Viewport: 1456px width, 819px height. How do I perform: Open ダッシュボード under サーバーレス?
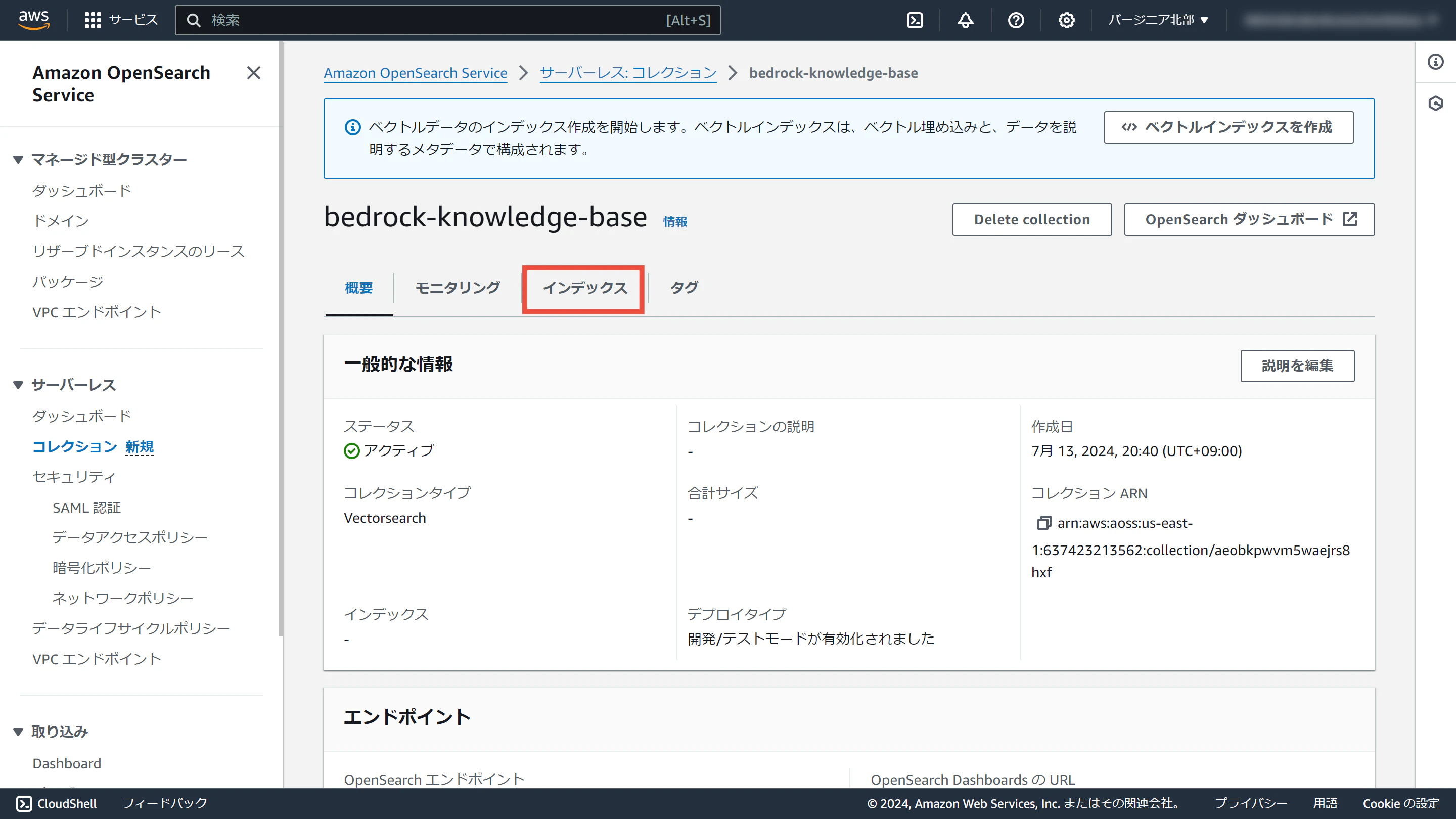click(82, 416)
